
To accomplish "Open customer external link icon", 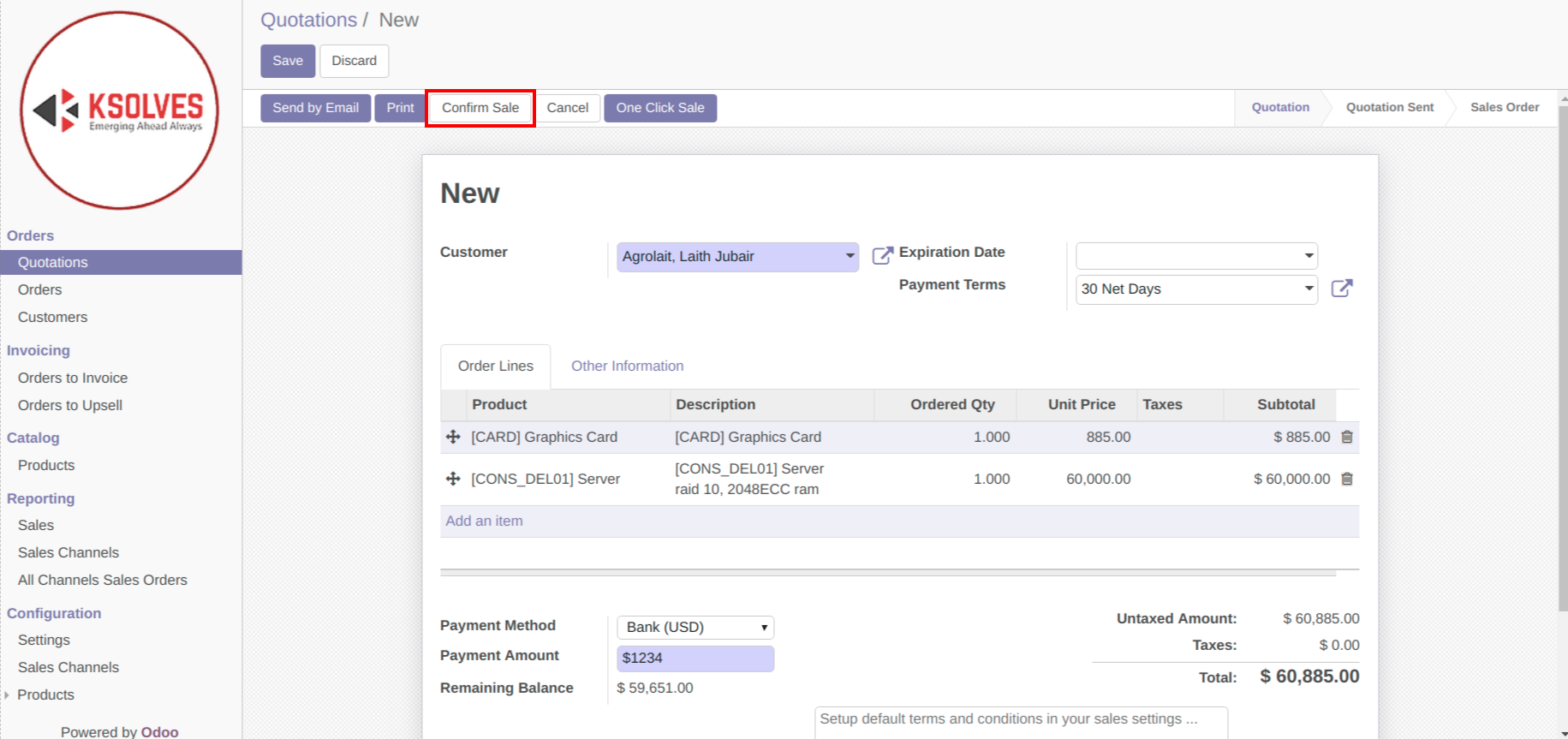I will click(x=881, y=255).
